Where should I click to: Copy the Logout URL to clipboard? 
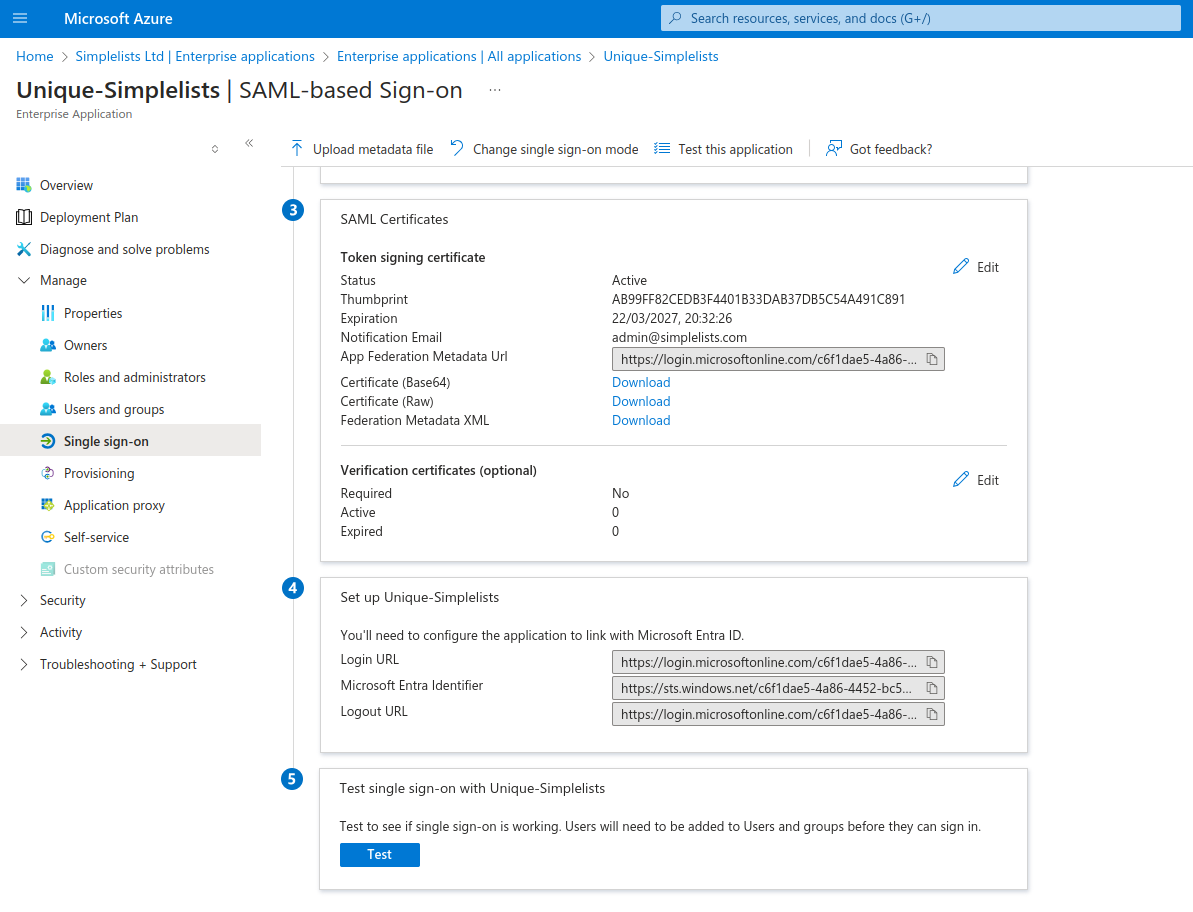(932, 713)
